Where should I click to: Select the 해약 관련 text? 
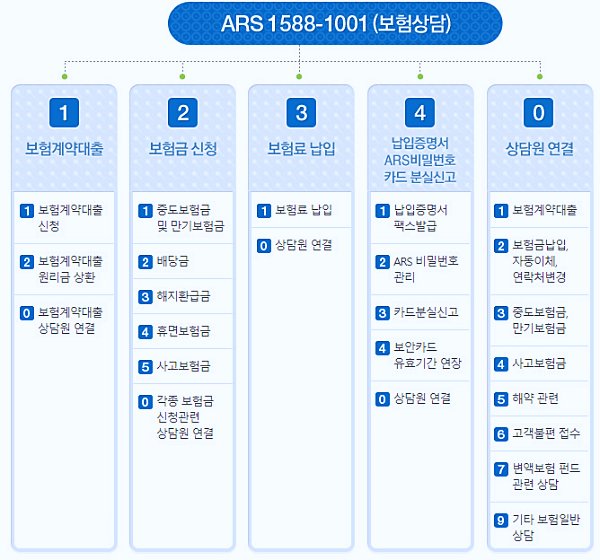click(x=535, y=398)
